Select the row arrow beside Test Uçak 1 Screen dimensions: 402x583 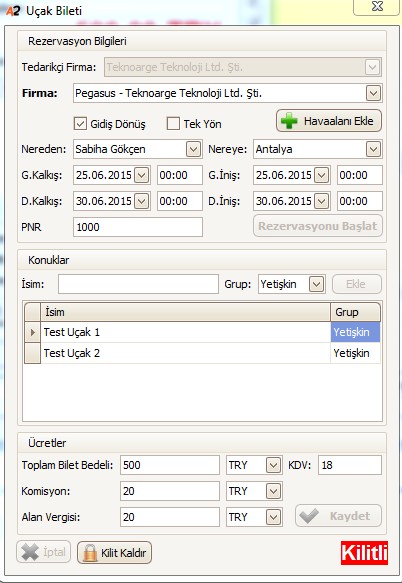click(32, 332)
